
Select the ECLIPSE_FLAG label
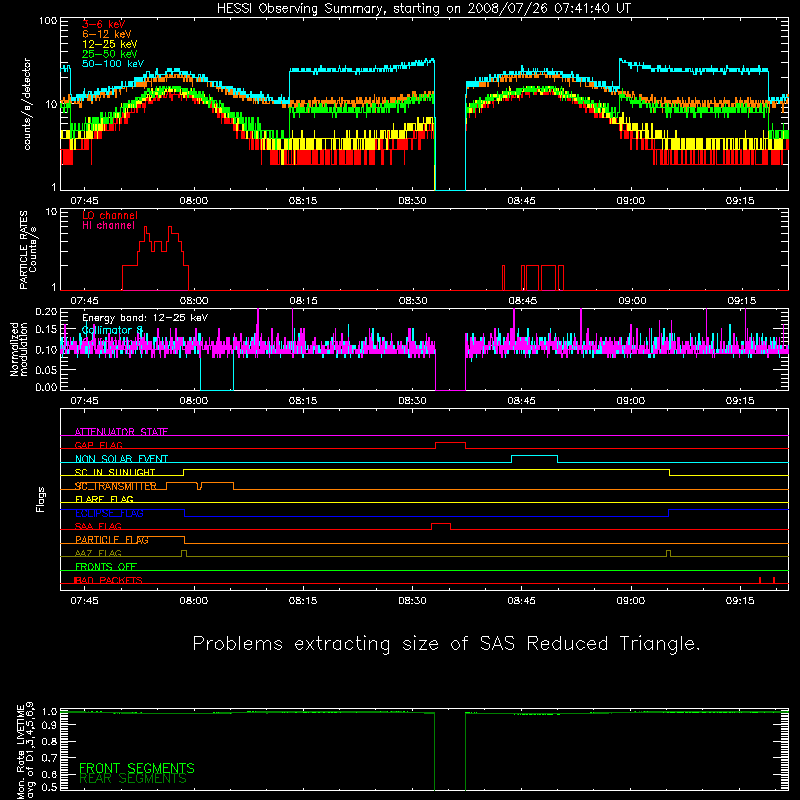click(x=109, y=513)
